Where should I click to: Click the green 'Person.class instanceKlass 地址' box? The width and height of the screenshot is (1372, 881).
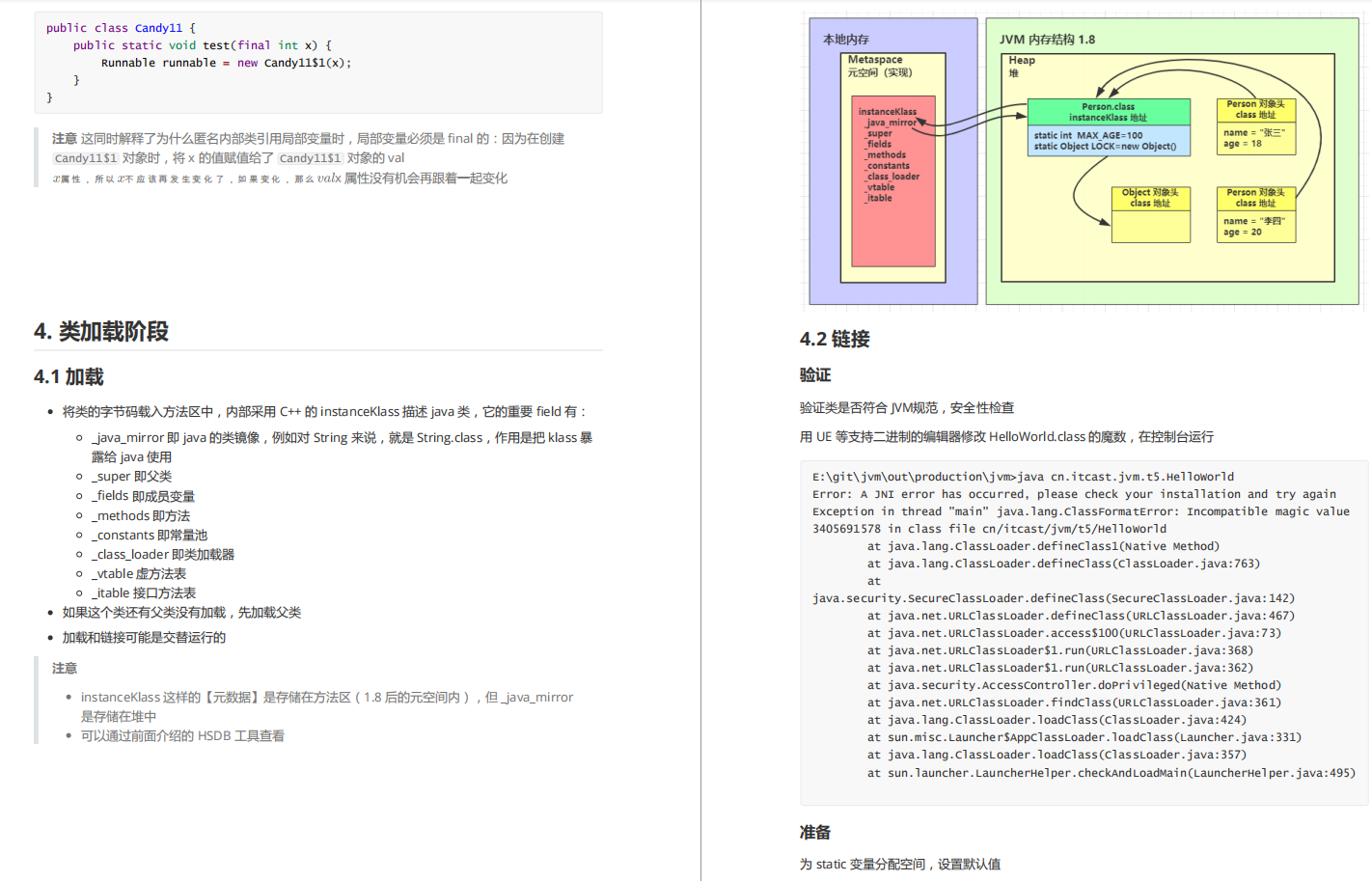[1108, 112]
